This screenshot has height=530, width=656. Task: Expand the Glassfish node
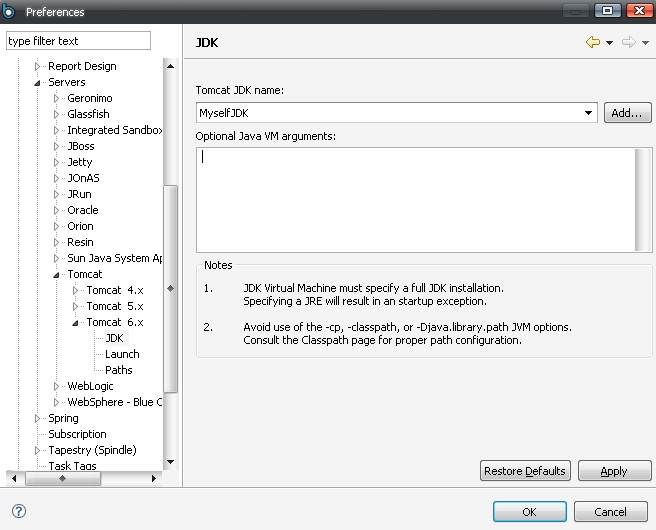[56, 114]
